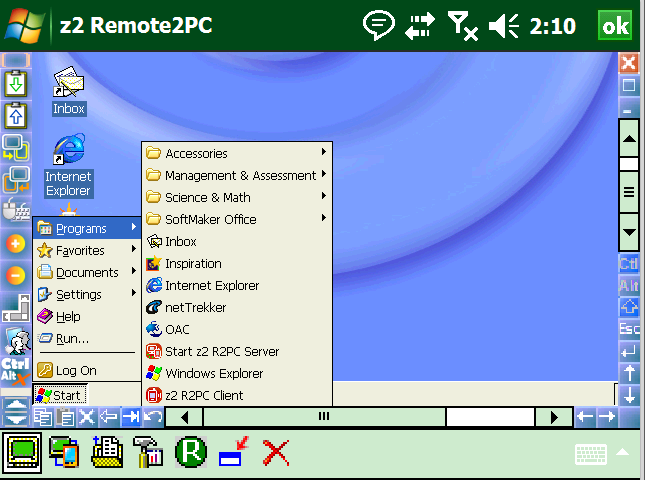Click the paste clipboard icon in the edit toolbar
The width and height of the screenshot is (645, 480).
pos(65,417)
